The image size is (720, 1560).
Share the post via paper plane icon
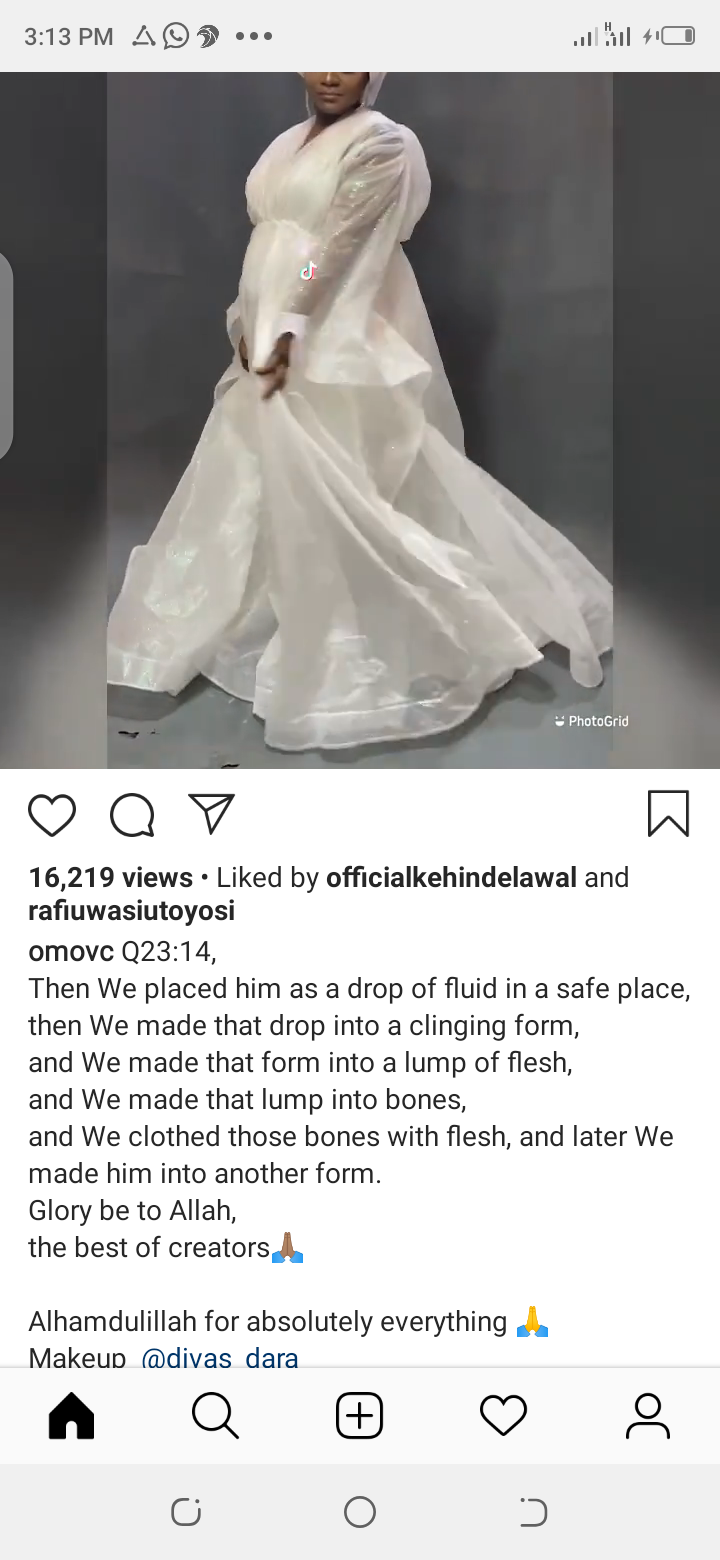(211, 814)
